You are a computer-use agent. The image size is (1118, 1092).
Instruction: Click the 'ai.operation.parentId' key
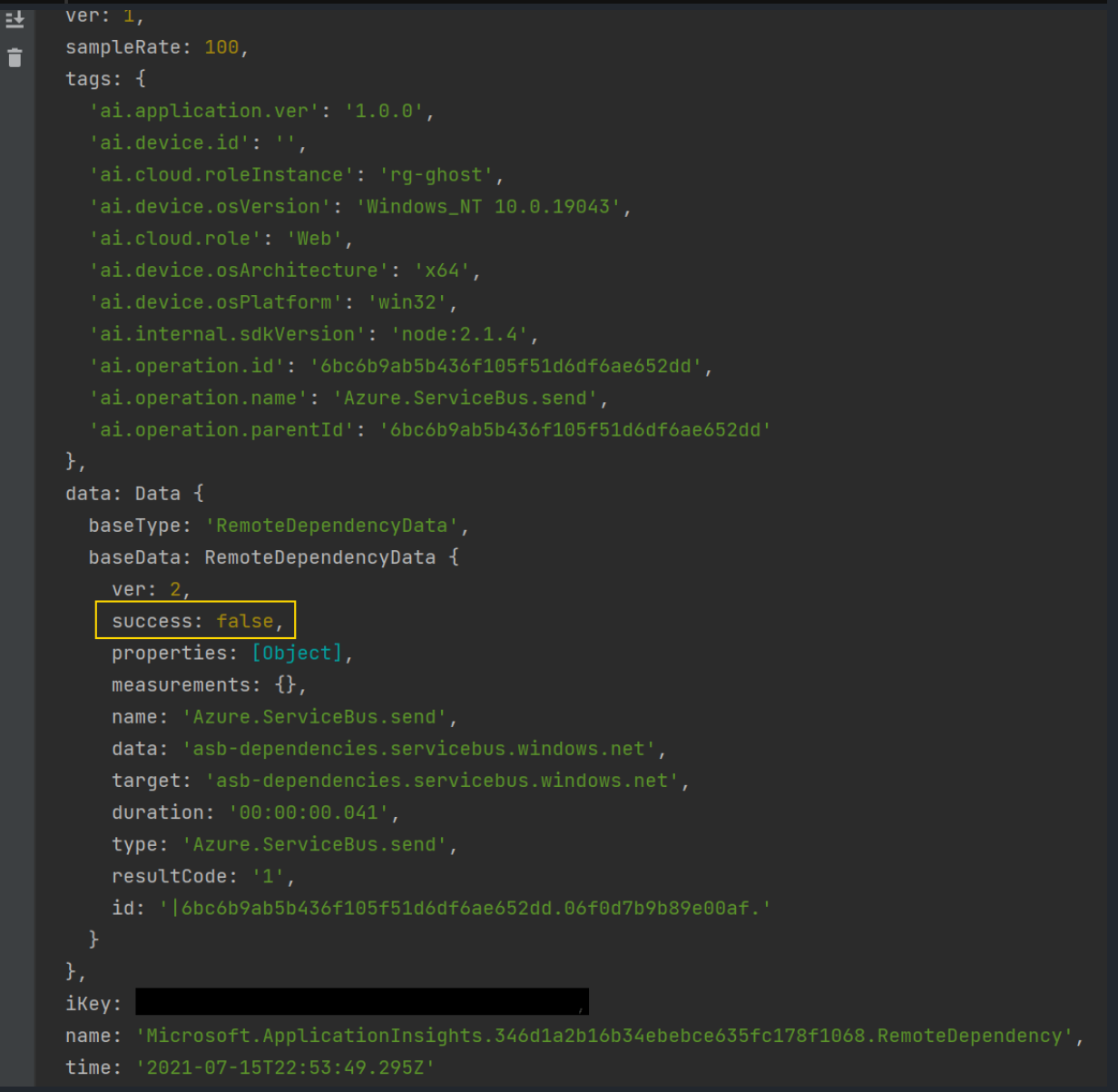tap(221, 429)
